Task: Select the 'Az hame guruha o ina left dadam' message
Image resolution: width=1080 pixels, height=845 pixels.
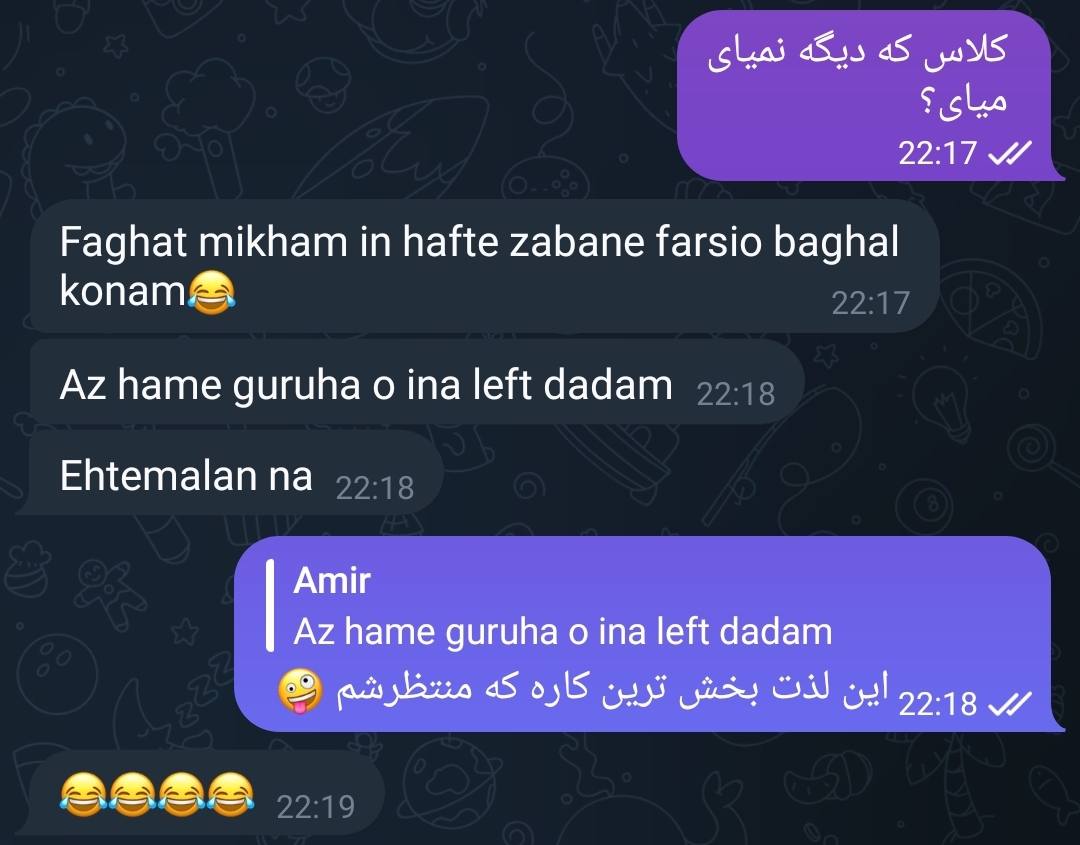Action: click(417, 383)
